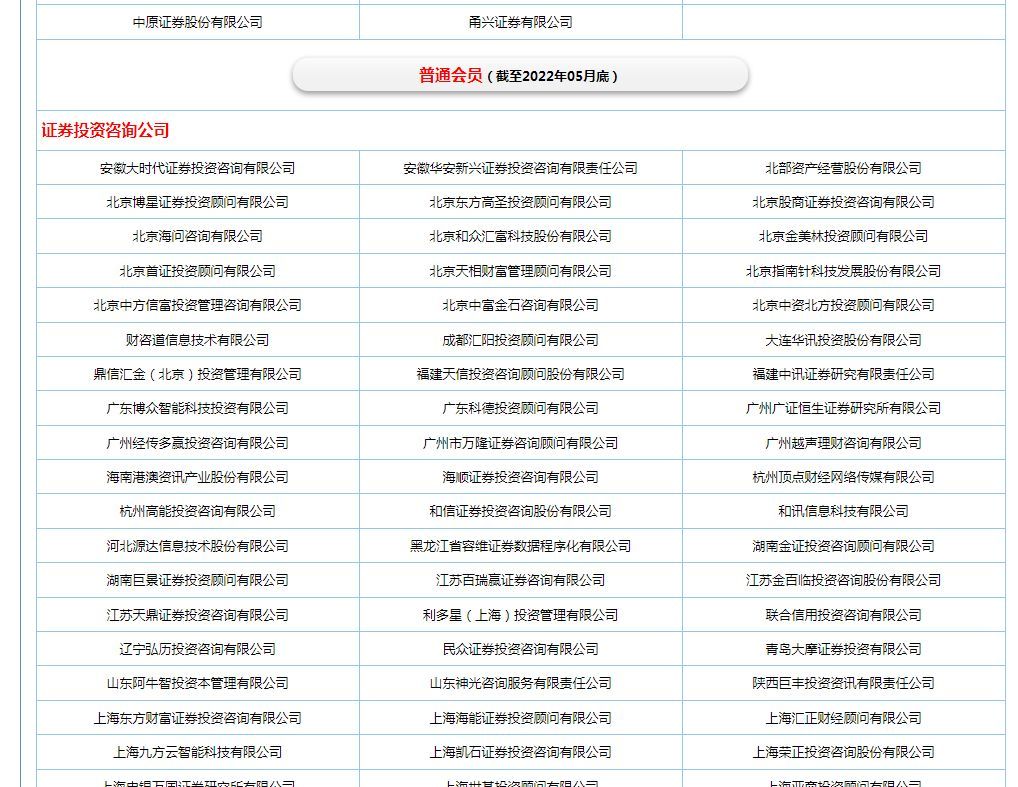Image resolution: width=1018 pixels, height=787 pixels.
Task: Select 海南港澳资讯产业股份有限公司
Action: 197,477
